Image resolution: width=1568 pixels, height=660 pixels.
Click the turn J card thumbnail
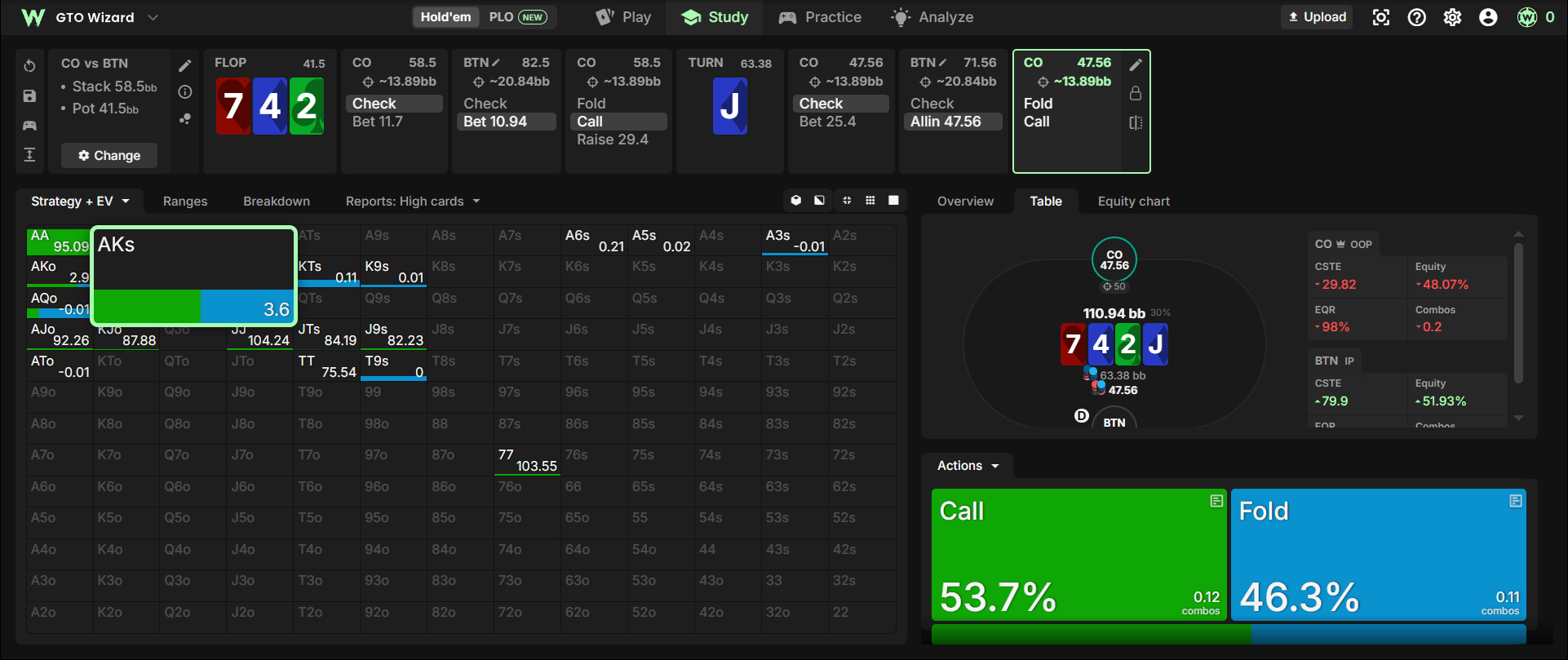tap(730, 106)
